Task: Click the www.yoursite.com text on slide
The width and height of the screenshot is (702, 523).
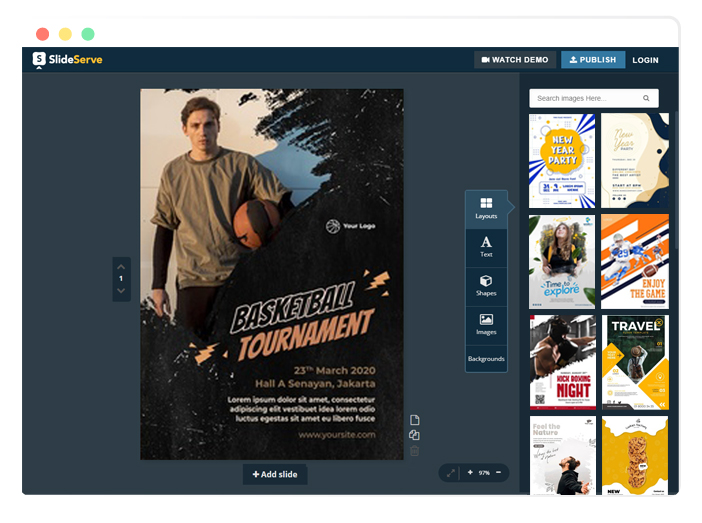Action: pos(337,435)
